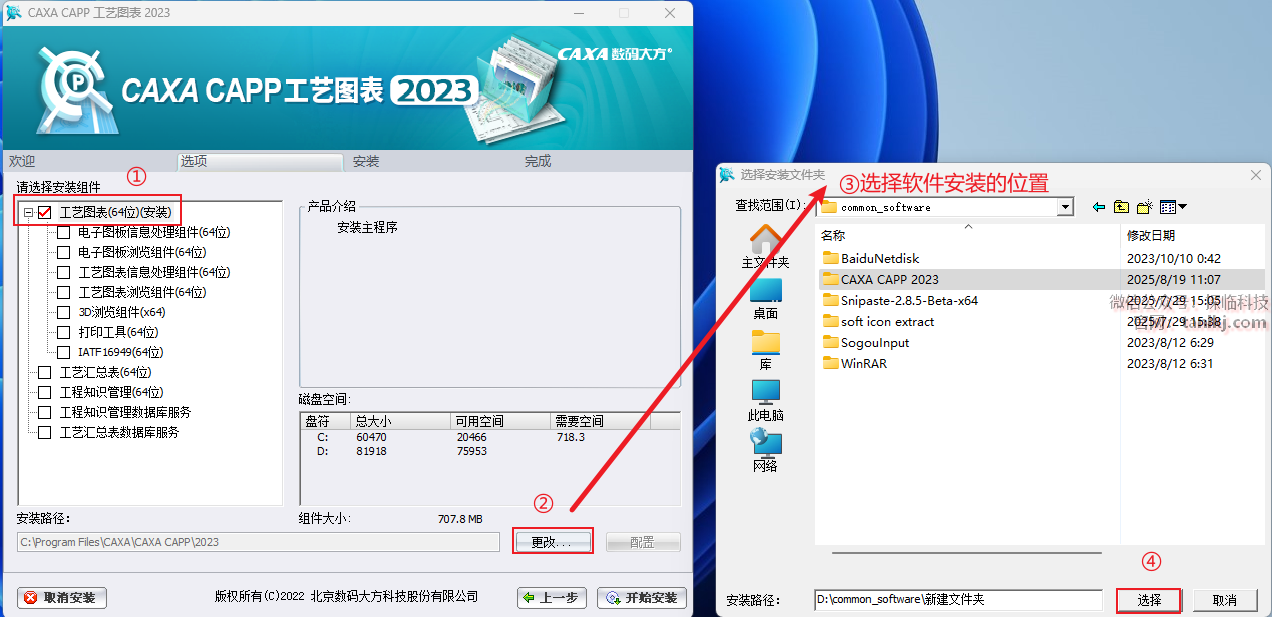Click the 2023/8/12 6:31 date cell

coord(1170,363)
